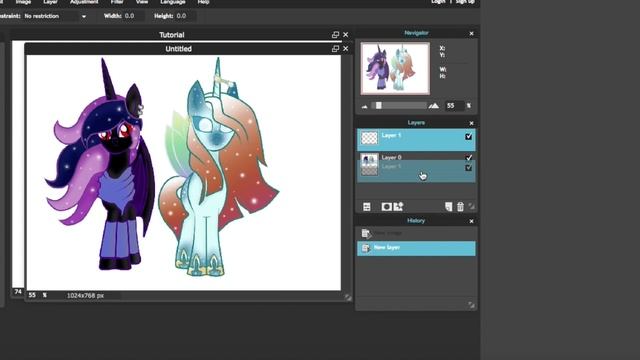Click the Navigator preview thumbnail

[395, 69]
